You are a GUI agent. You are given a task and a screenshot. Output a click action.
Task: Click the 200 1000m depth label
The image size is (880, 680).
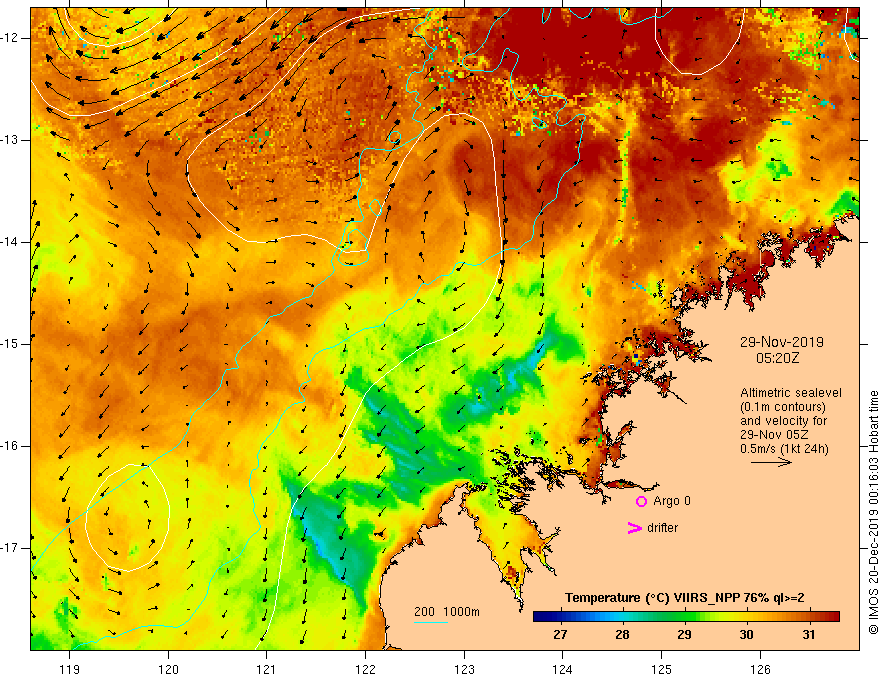(x=447, y=612)
